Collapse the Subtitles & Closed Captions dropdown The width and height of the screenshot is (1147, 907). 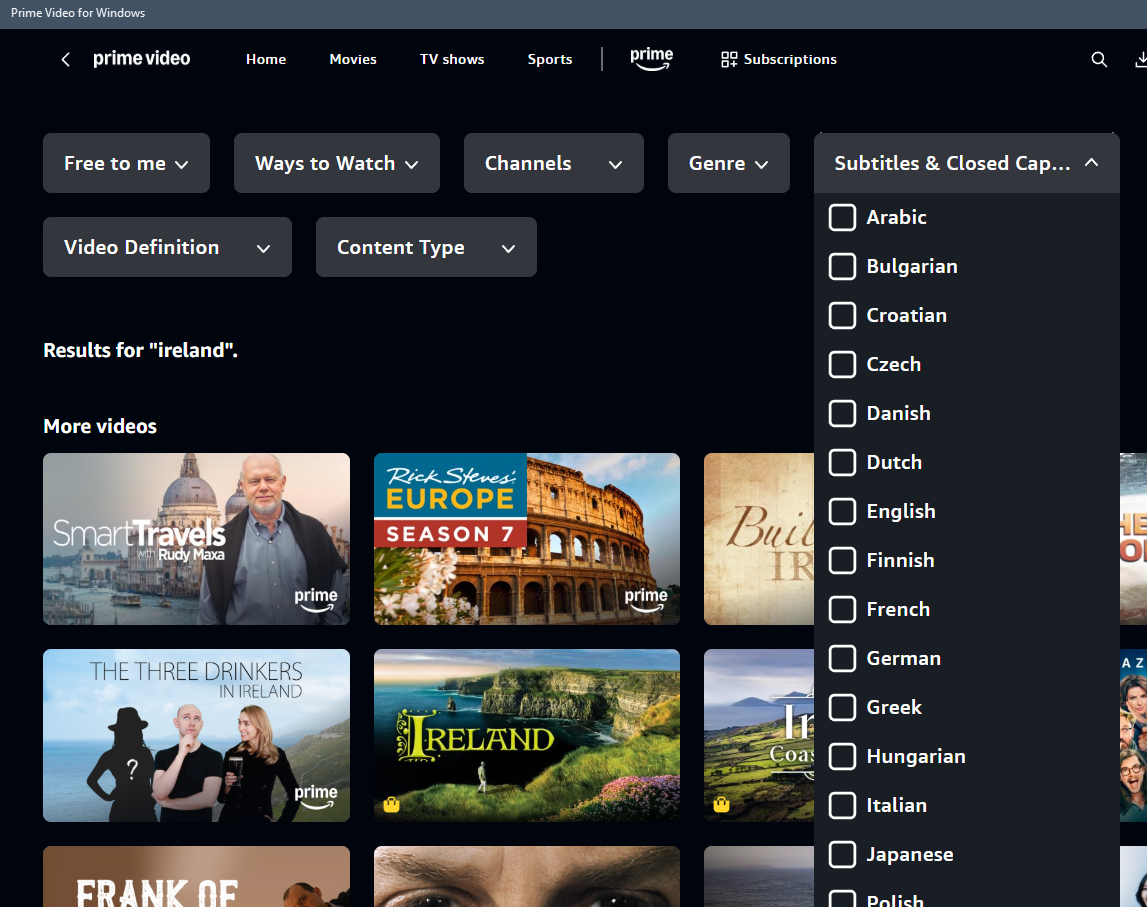(x=966, y=163)
